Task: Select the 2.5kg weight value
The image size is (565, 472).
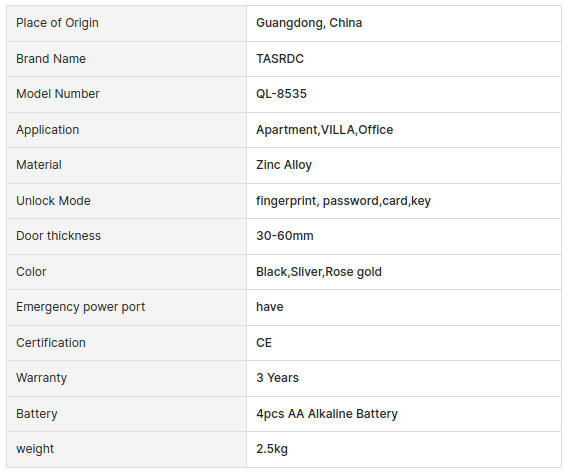Action: pyautogui.click(x=272, y=449)
